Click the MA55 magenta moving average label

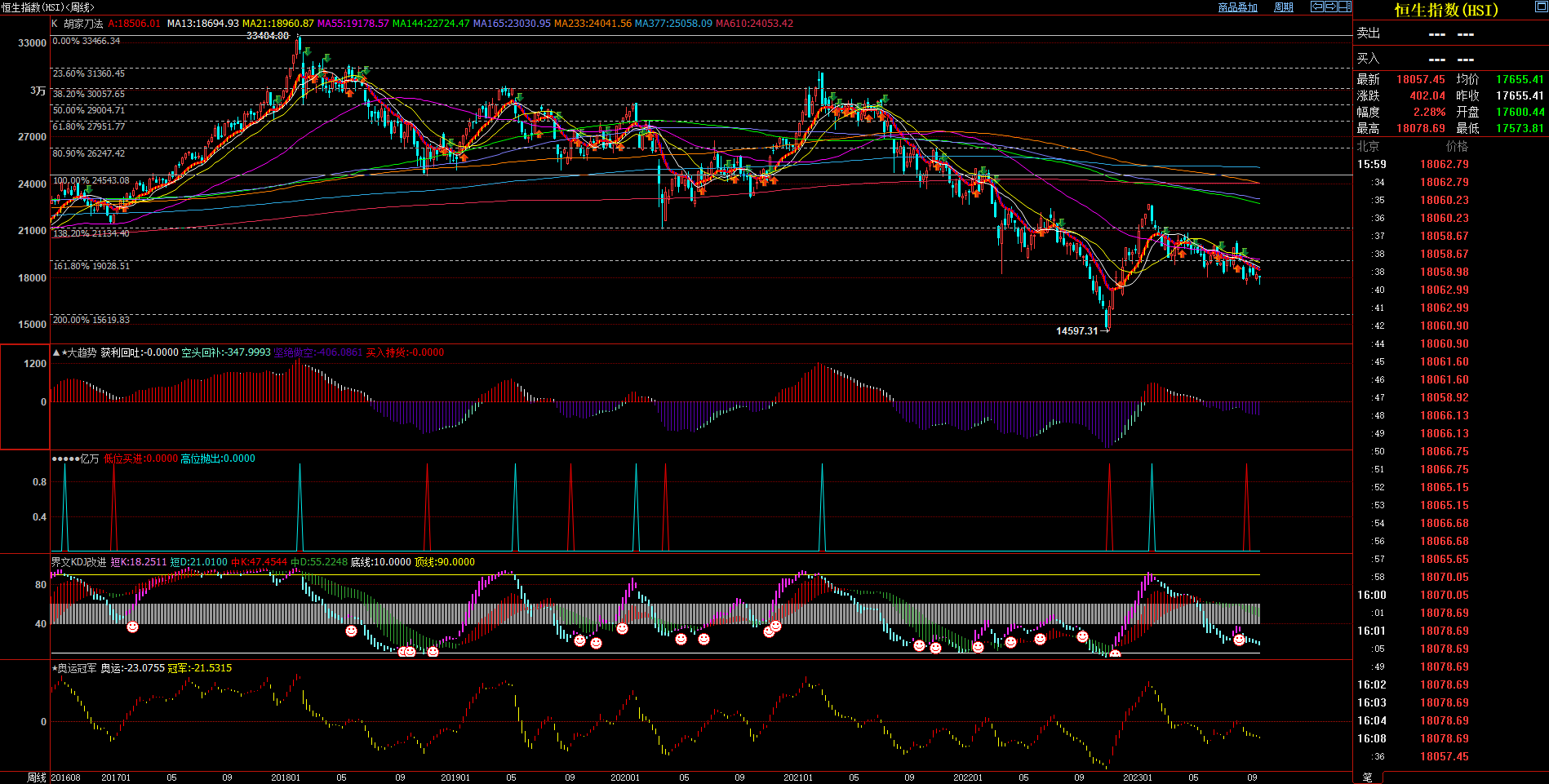click(x=353, y=24)
